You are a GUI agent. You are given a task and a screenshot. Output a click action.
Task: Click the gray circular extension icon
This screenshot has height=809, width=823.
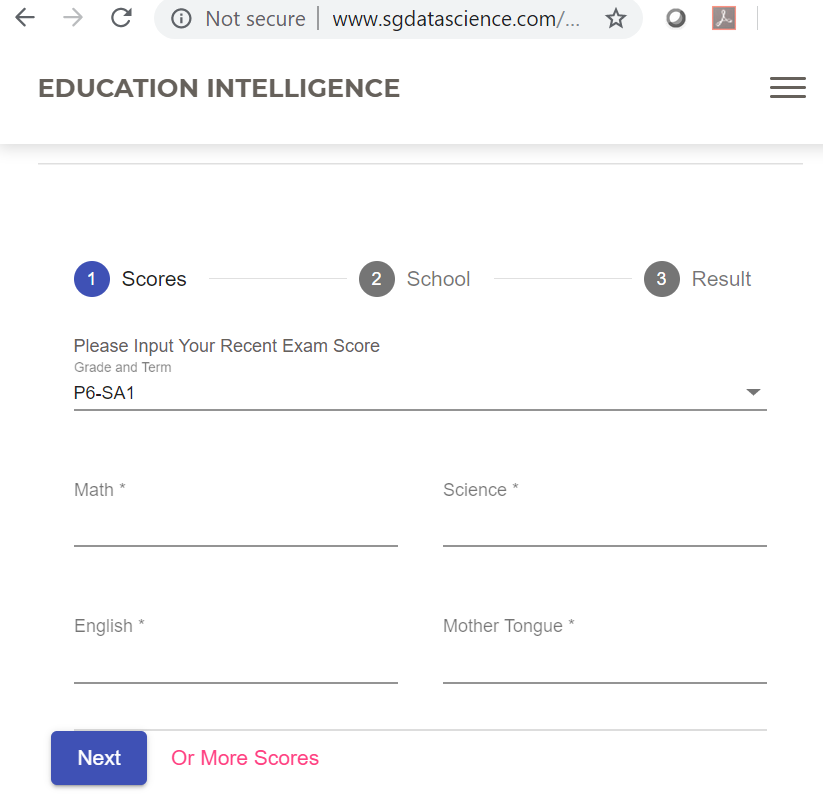point(676,19)
